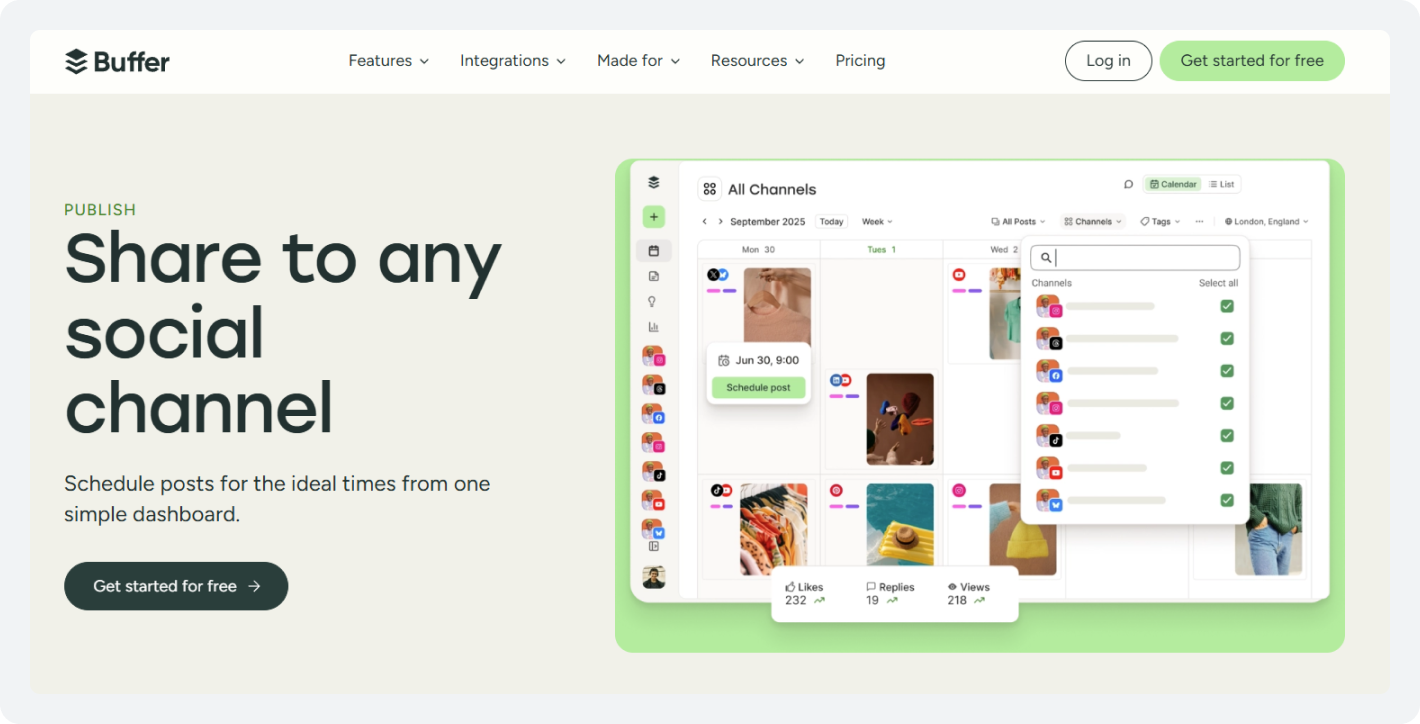This screenshot has height=724, width=1420.
Task: Expand the Resources menu
Action: point(758,61)
